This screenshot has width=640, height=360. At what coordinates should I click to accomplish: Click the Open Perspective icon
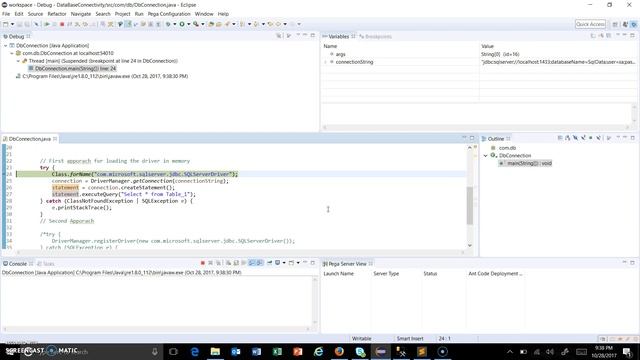615,24
